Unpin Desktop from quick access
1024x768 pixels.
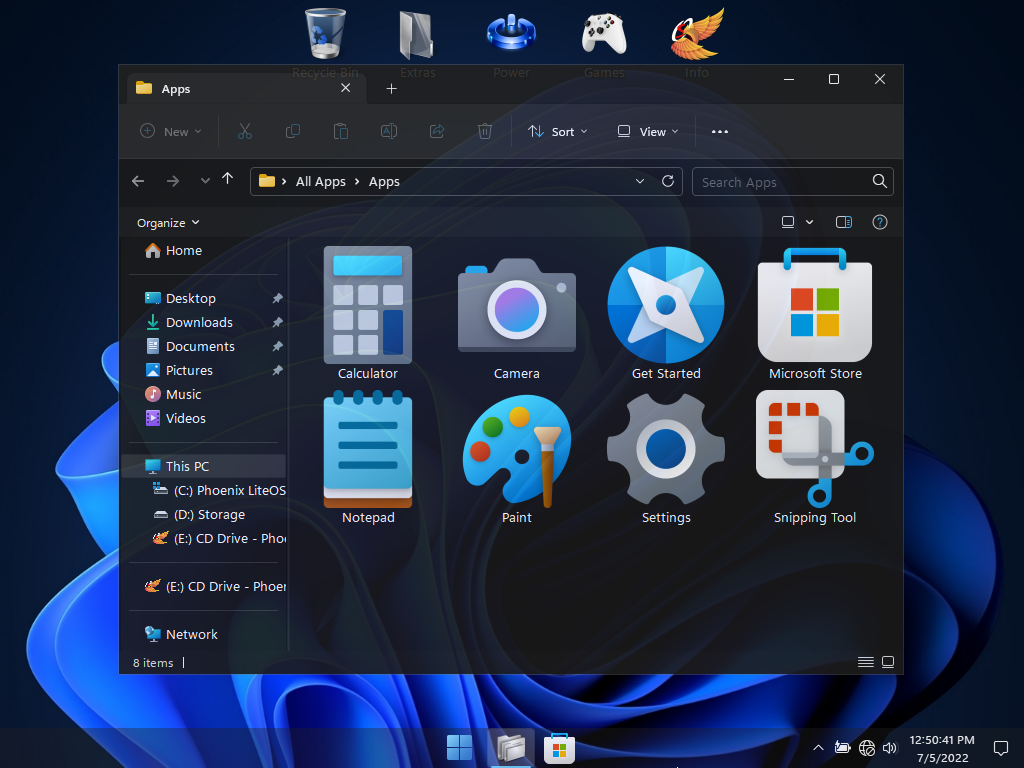[278, 298]
